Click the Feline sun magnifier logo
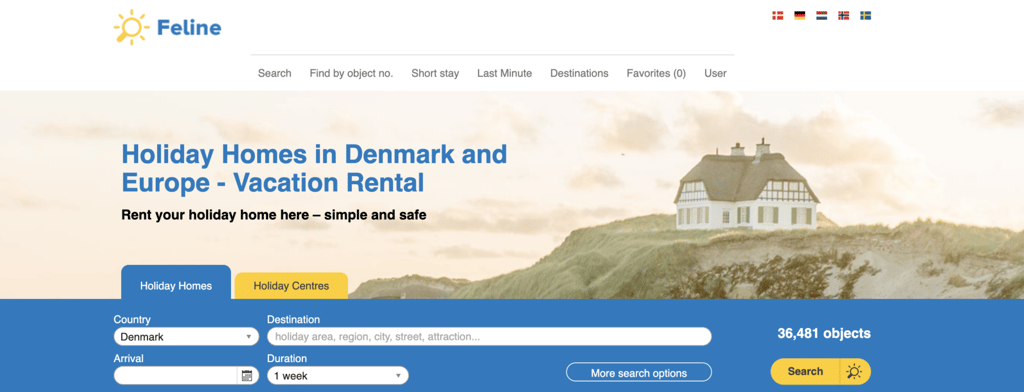 coord(131,27)
